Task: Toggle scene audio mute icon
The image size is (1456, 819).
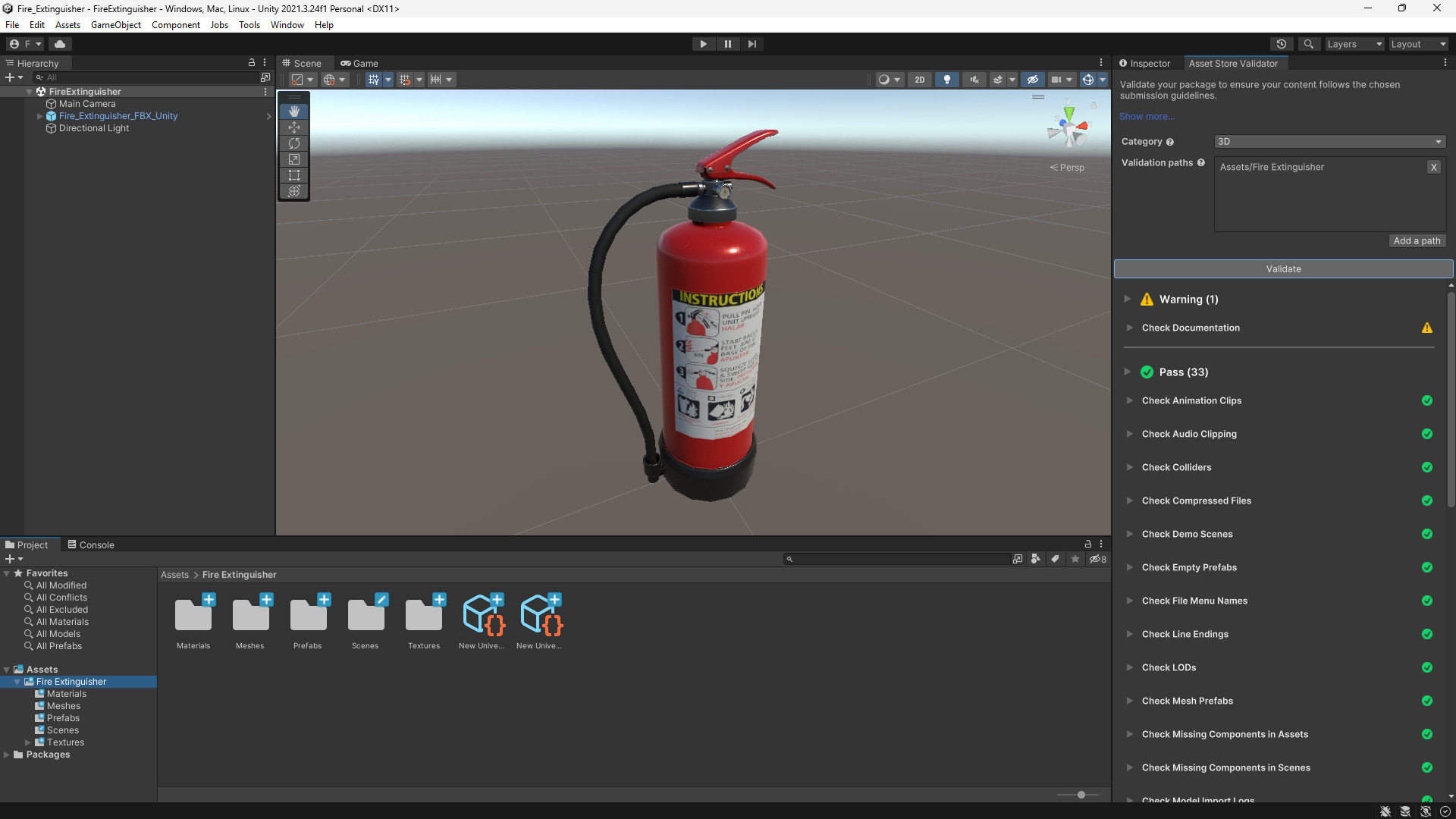Action: pos(974,80)
